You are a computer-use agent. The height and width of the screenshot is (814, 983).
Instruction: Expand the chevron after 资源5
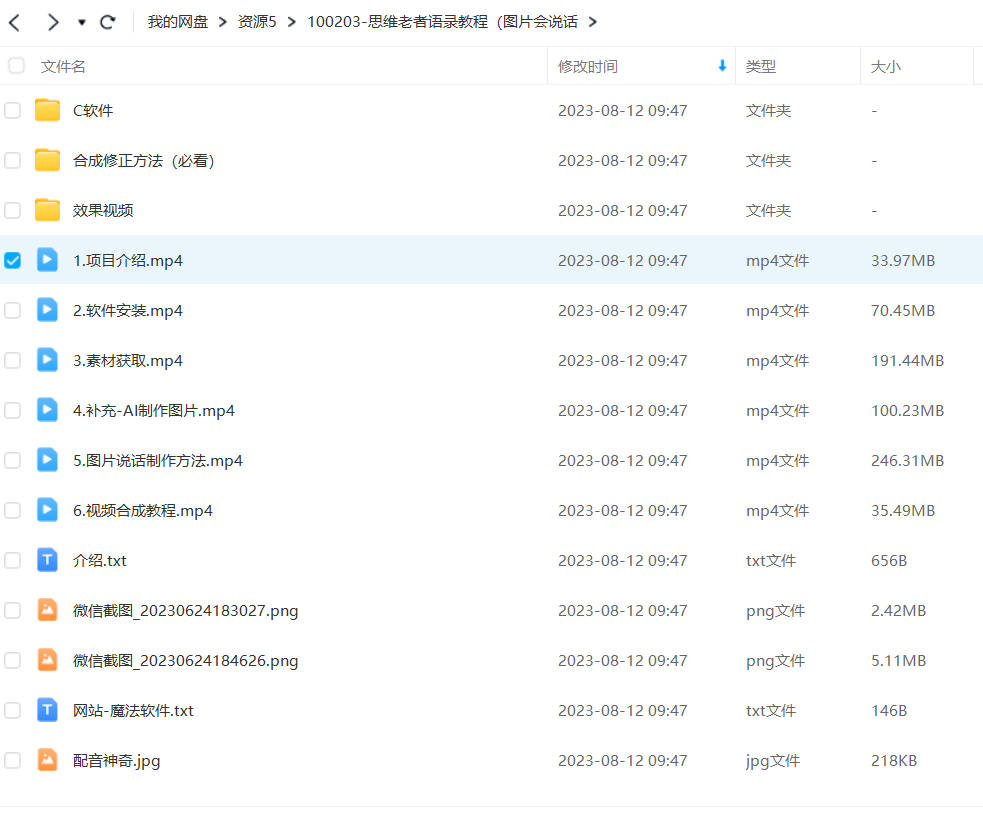click(x=292, y=23)
